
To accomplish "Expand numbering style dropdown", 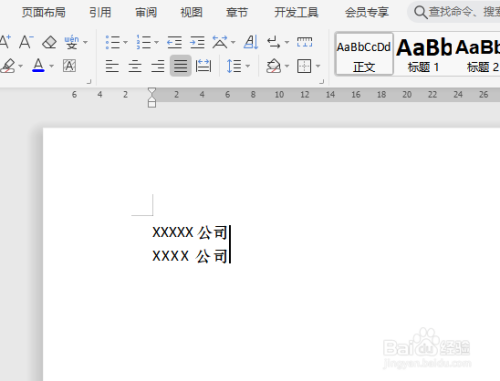I will point(156,42).
